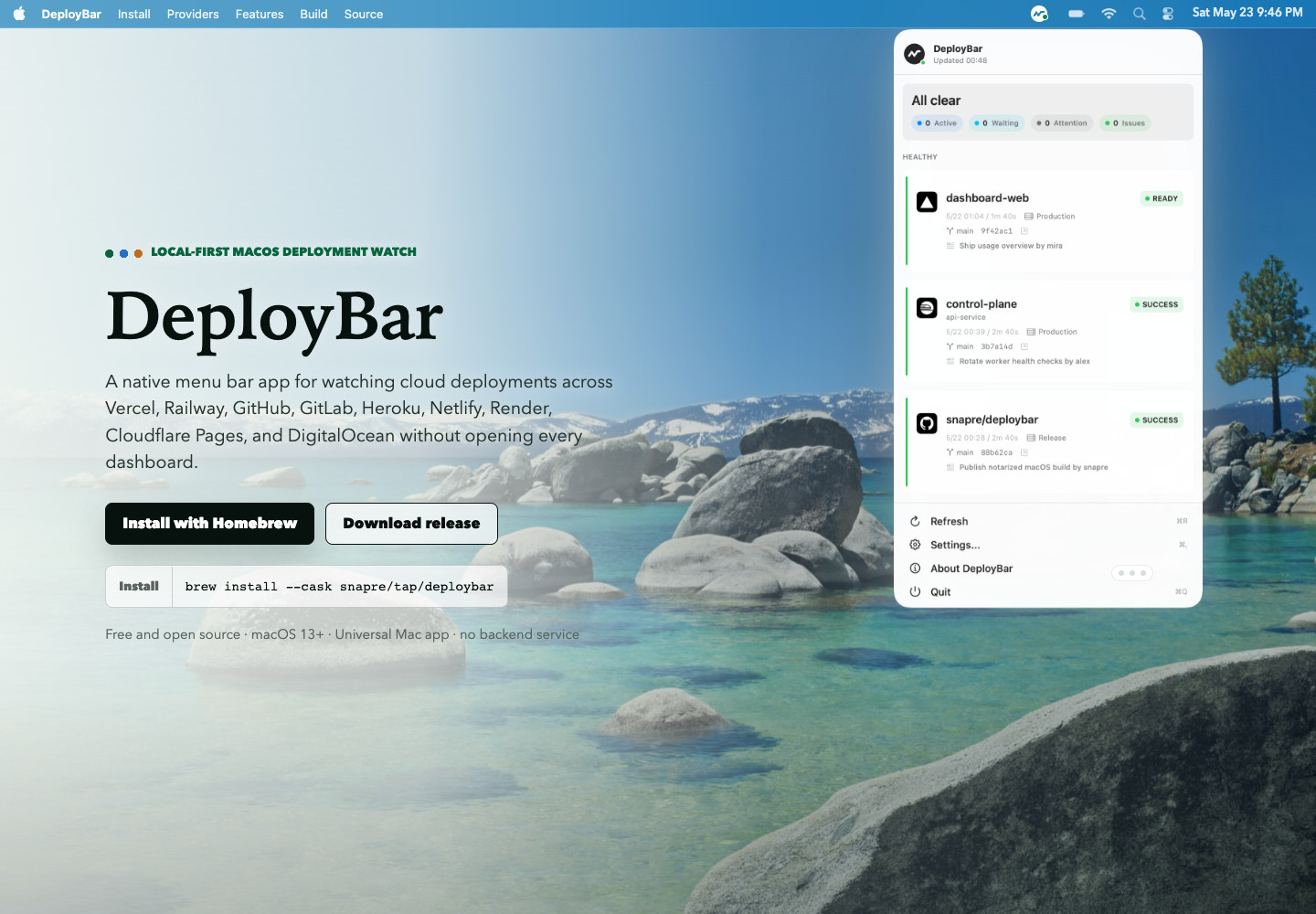Click commit hash 88b62ca
The image size is (1316, 914).
click(997, 452)
